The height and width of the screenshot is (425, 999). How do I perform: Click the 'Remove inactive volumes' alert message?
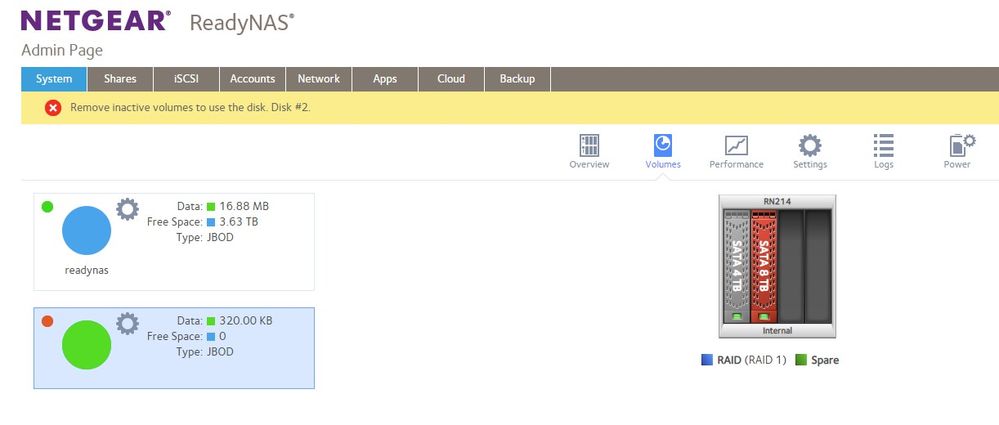click(190, 108)
